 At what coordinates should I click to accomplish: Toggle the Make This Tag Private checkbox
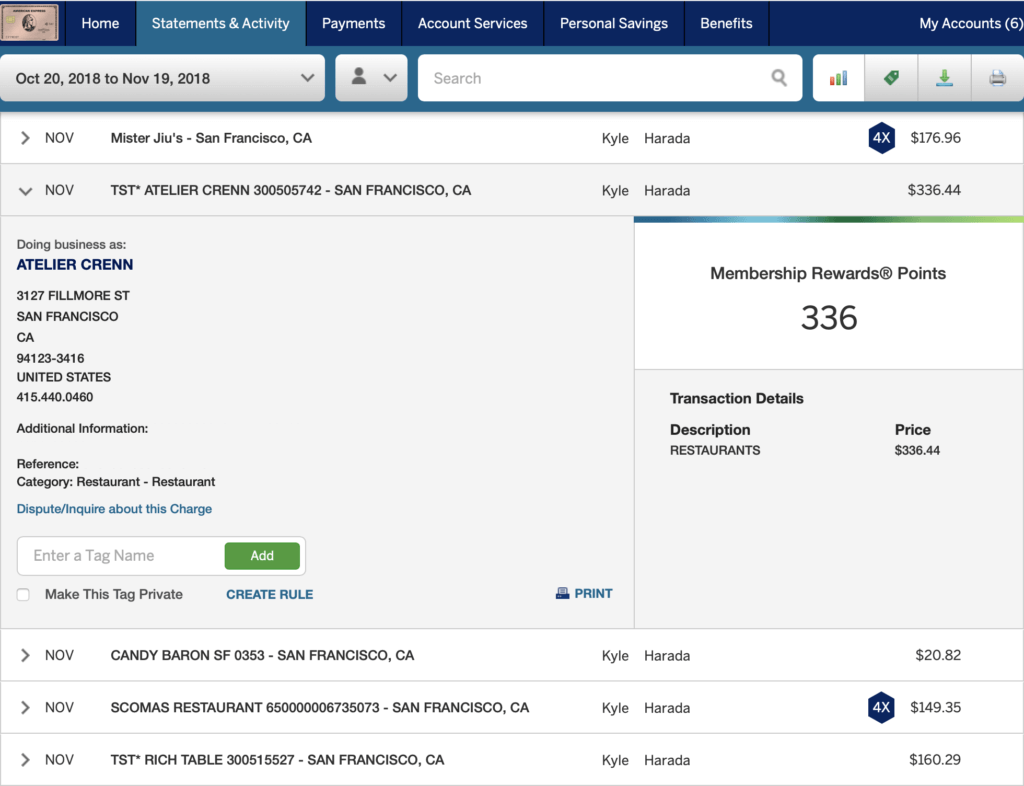pos(24,595)
